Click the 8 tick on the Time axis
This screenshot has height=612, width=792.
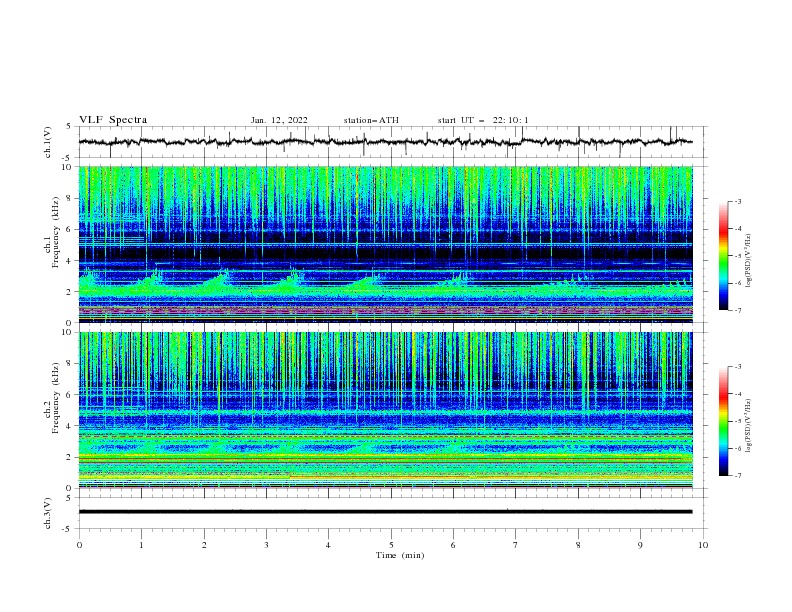(x=578, y=545)
